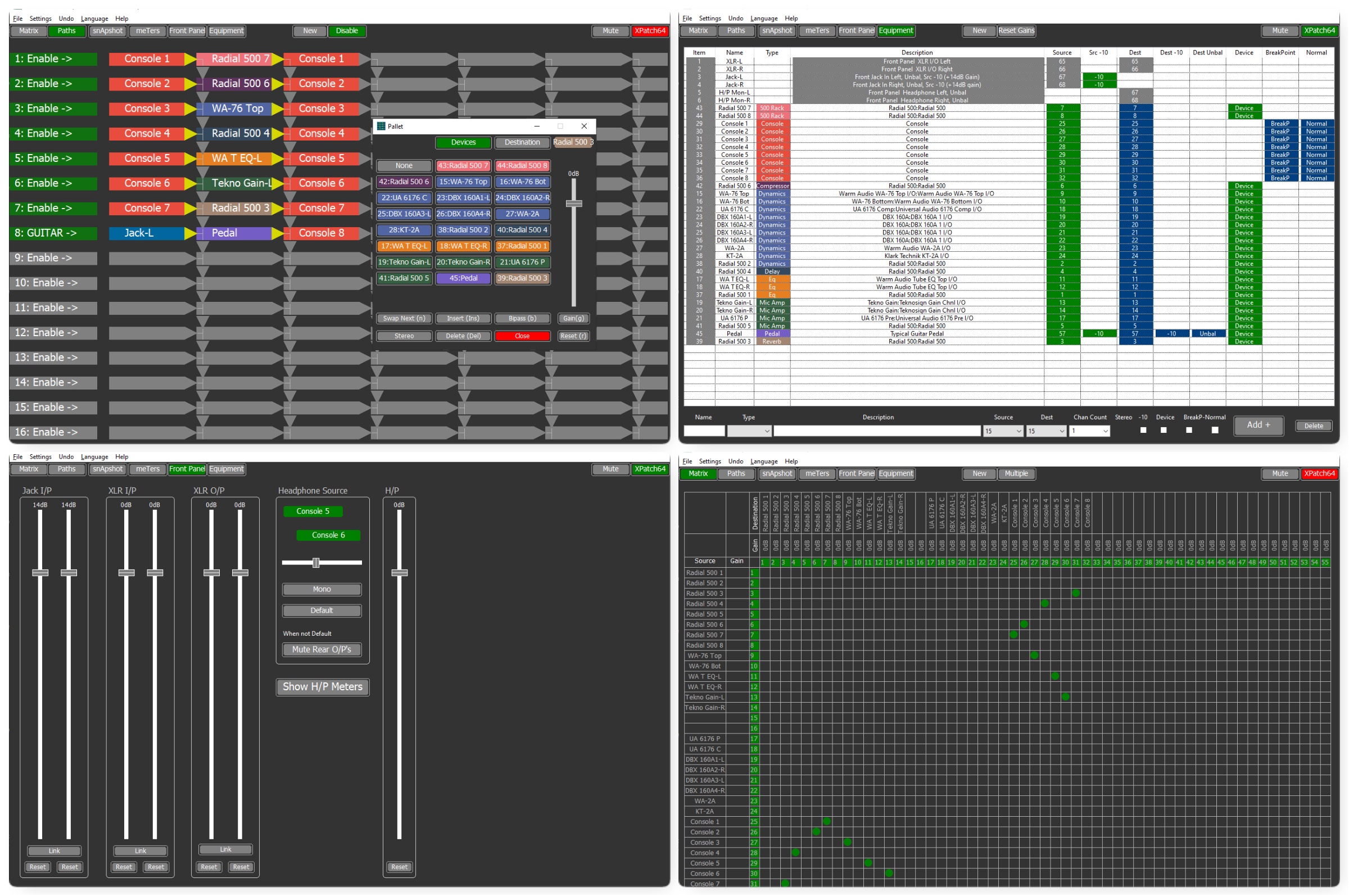This screenshot has width=1349, height=896.
Task: Open Language menu in Front Panel window
Action: click(94, 456)
